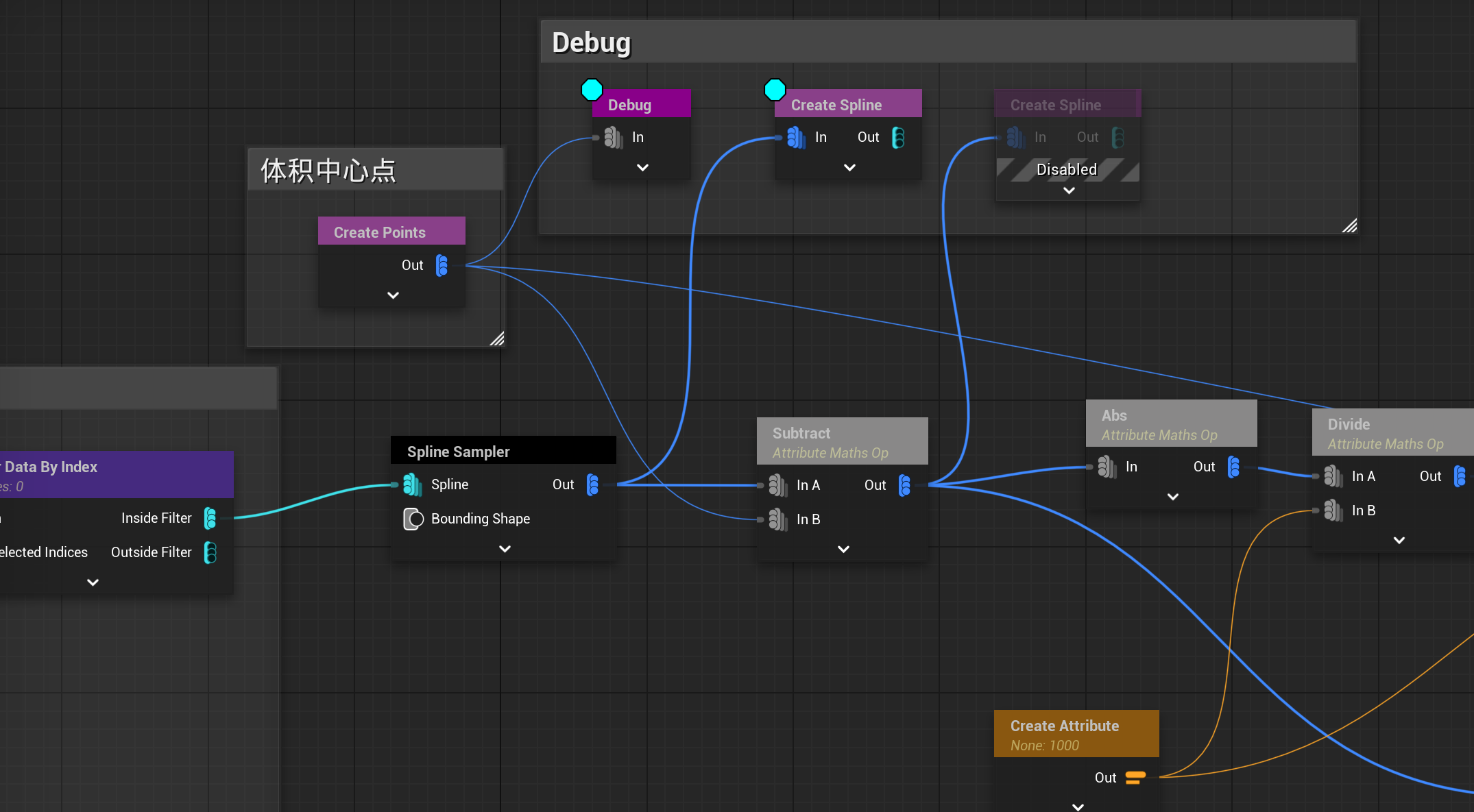This screenshot has height=812, width=1474.
Task: Toggle the cyan execution dot on Debug
Action: pos(590,89)
